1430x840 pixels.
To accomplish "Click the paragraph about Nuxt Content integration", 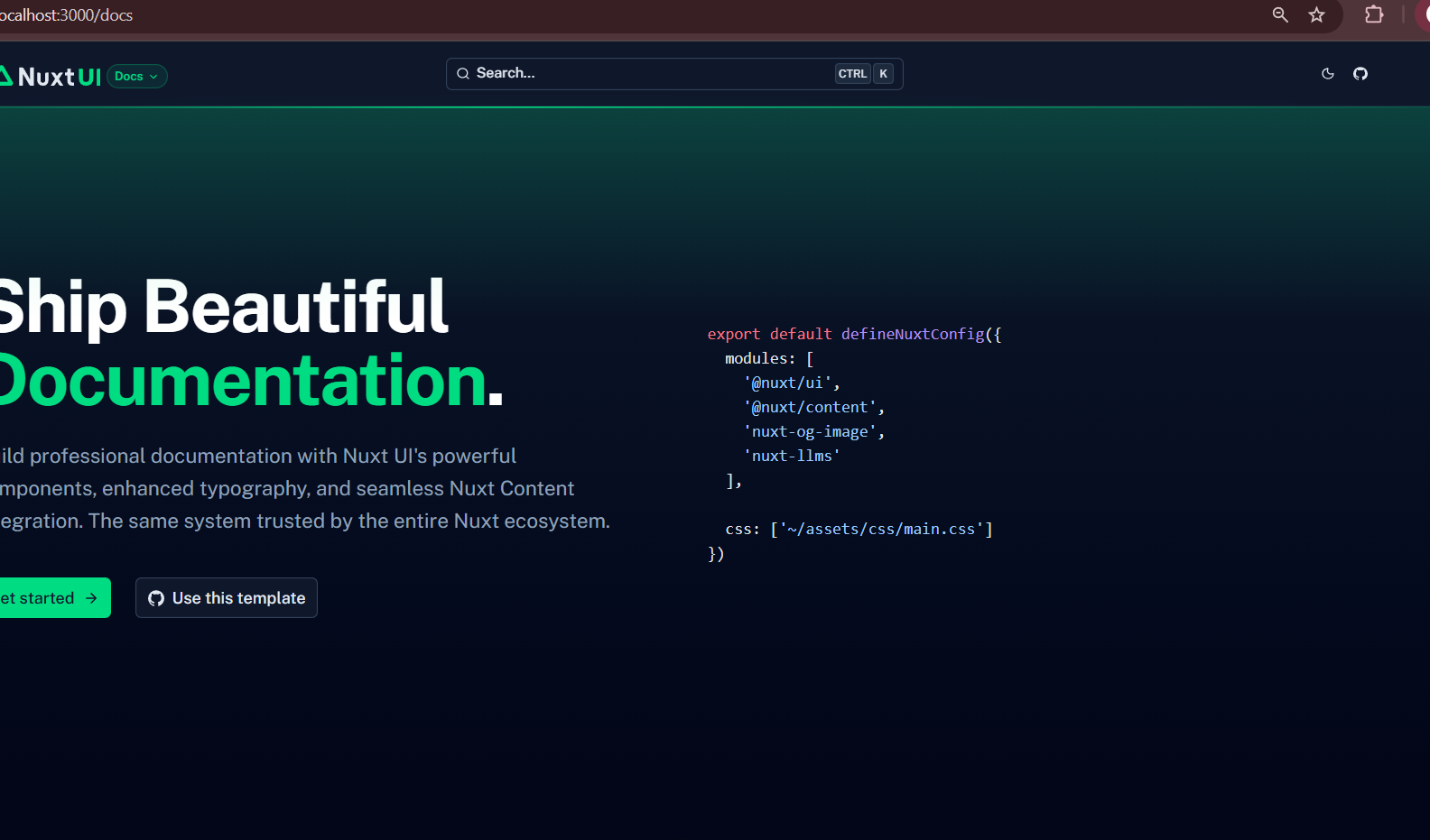I will (305, 489).
